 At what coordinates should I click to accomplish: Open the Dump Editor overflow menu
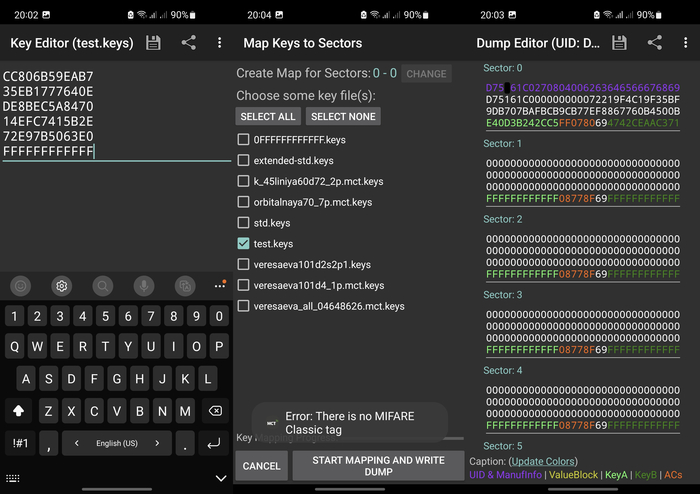[686, 43]
